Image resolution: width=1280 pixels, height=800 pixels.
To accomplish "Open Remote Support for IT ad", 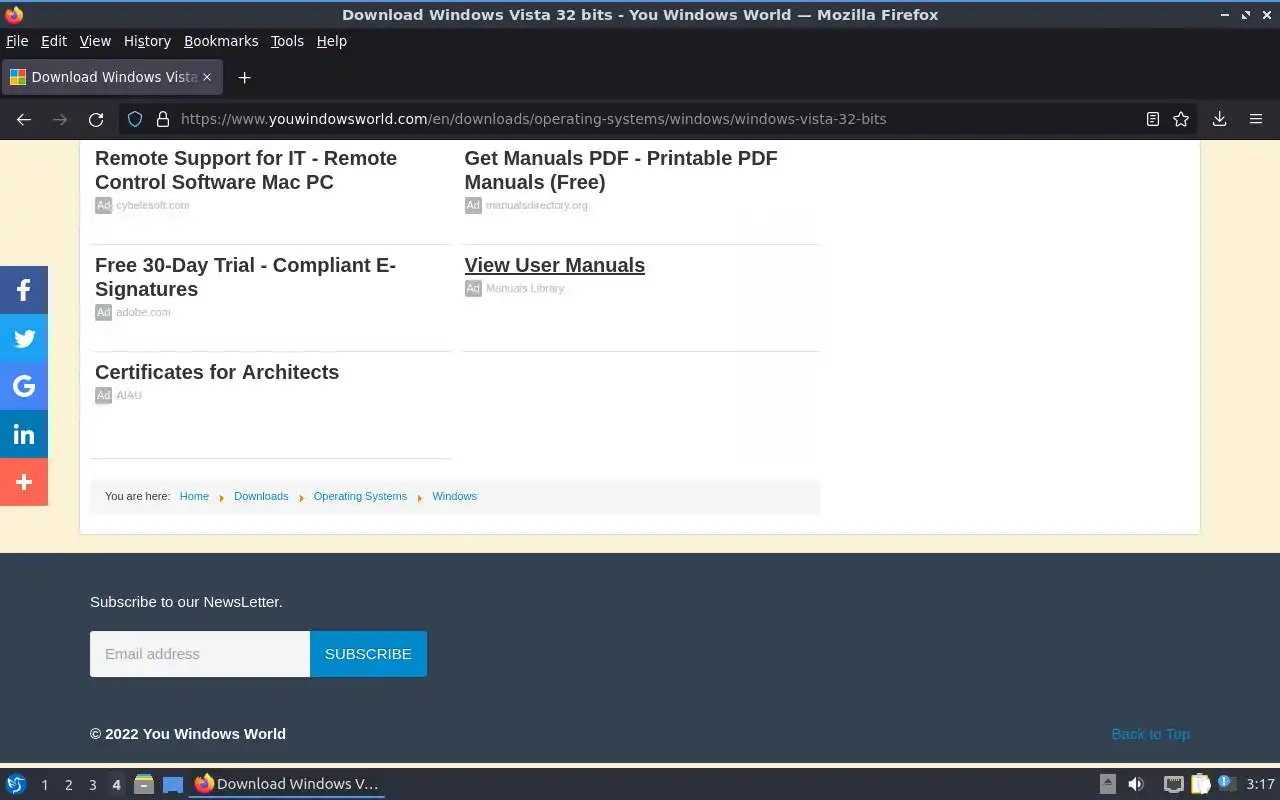I will click(x=246, y=170).
